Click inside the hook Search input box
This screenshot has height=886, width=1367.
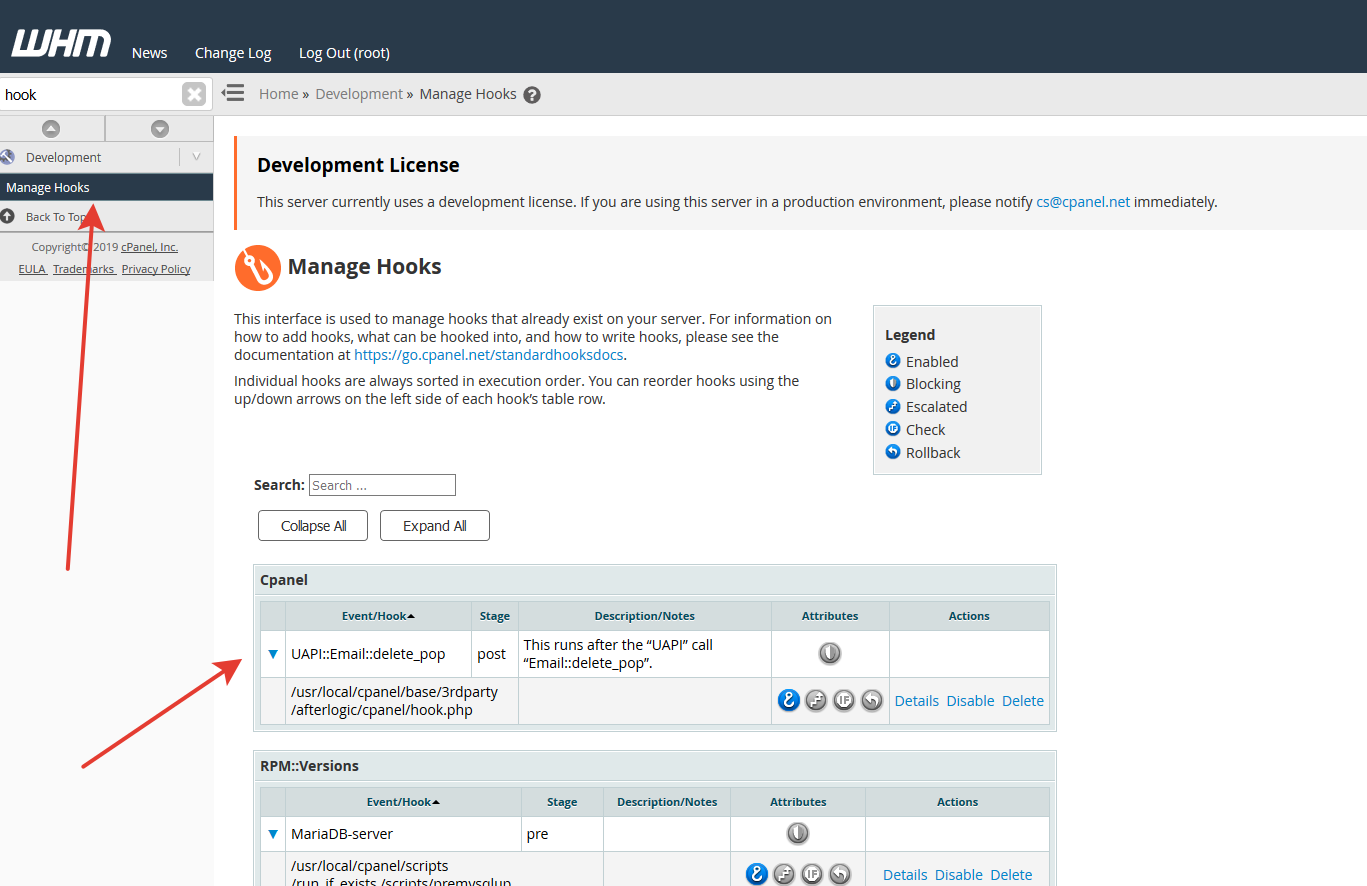(x=381, y=484)
